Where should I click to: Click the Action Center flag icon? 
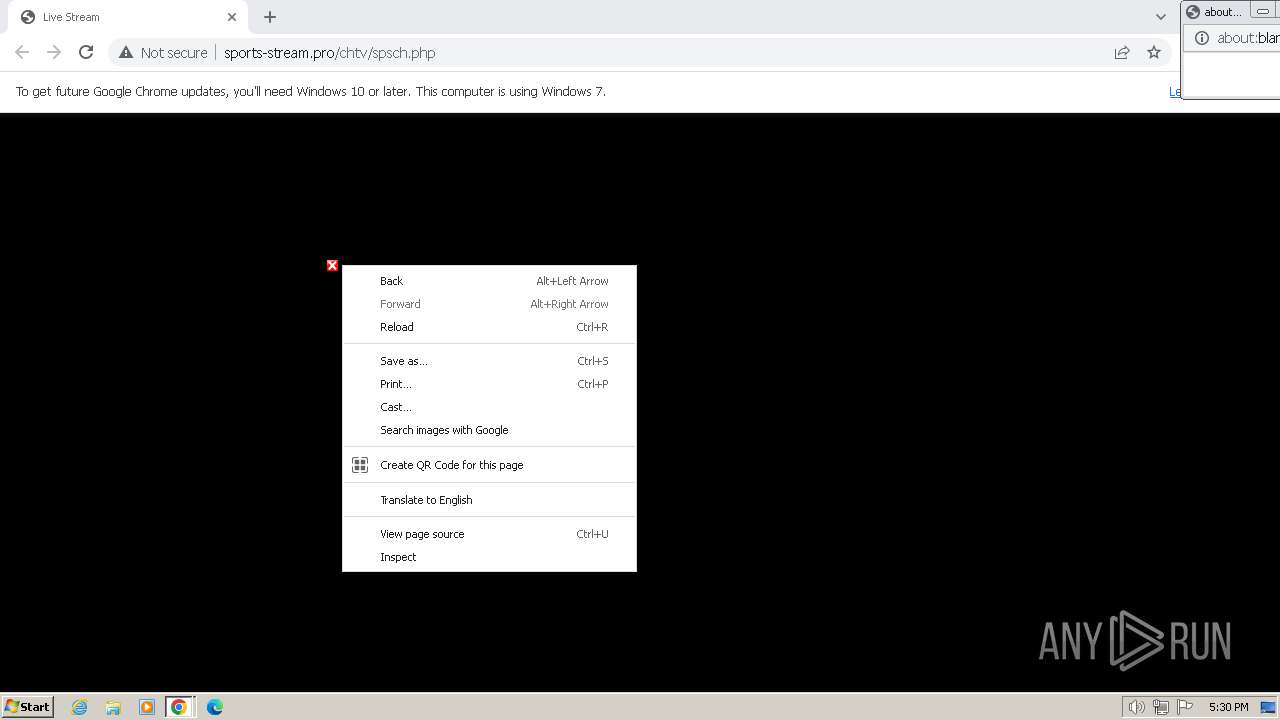click(1185, 707)
